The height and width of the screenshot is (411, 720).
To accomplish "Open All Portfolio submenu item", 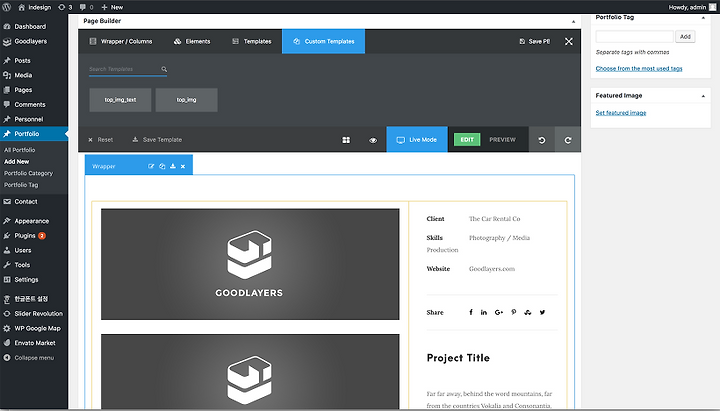I will pyautogui.click(x=19, y=150).
